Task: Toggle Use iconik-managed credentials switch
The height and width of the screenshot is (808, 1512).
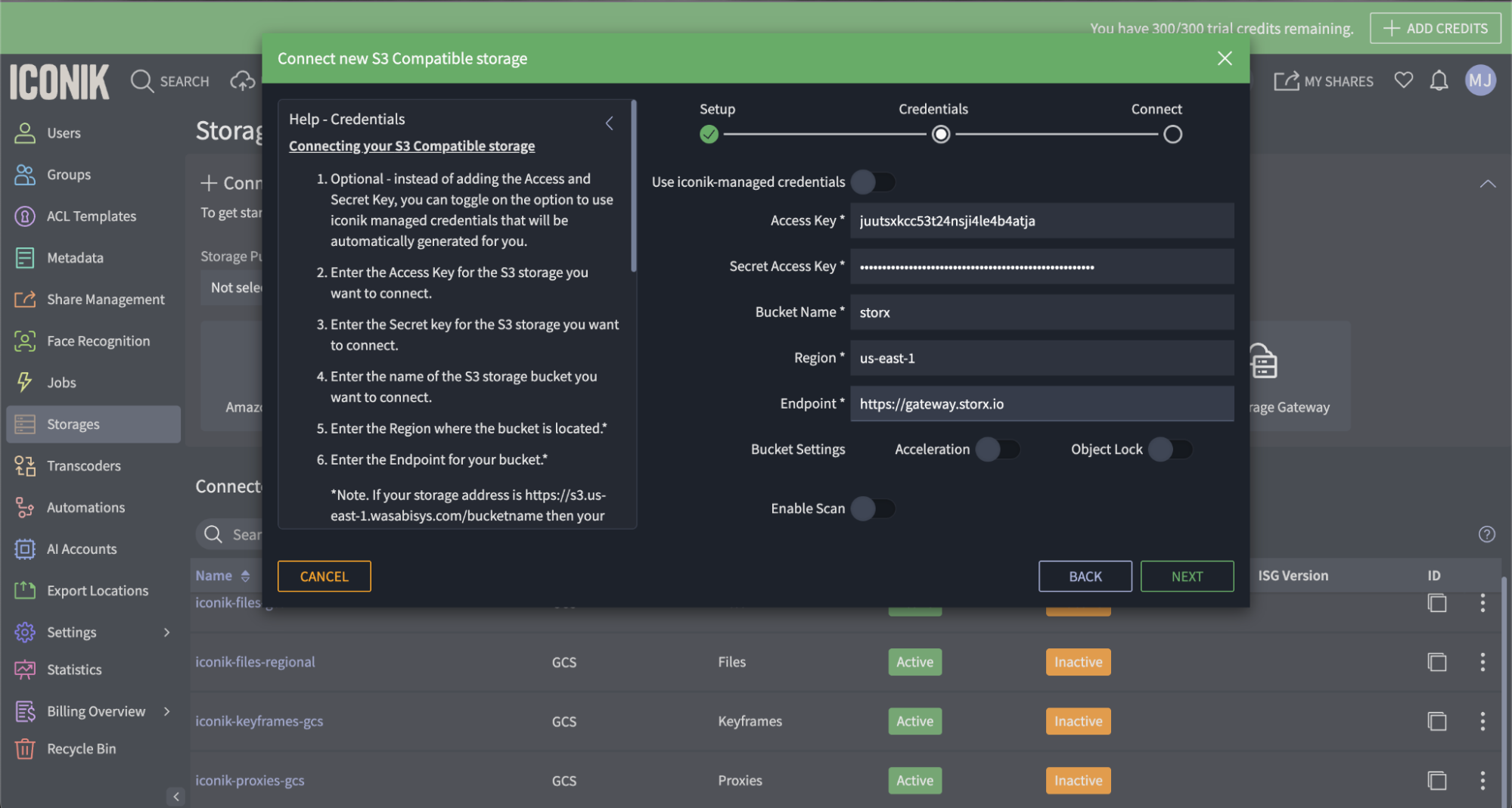Action: tap(873, 182)
